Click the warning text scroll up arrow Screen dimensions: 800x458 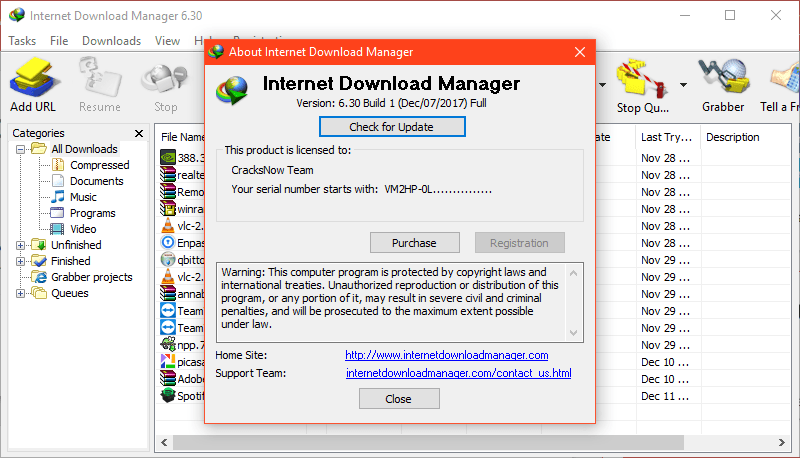[573, 273]
